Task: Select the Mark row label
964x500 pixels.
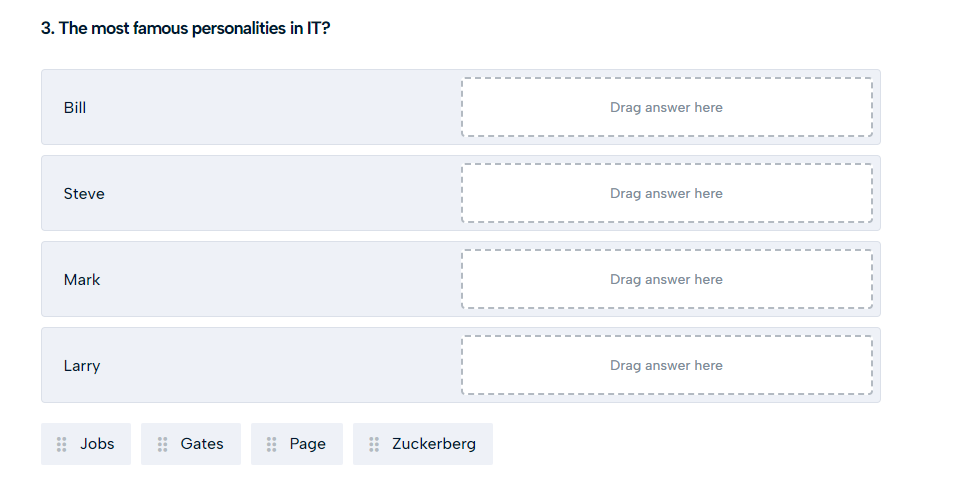Action: point(82,279)
